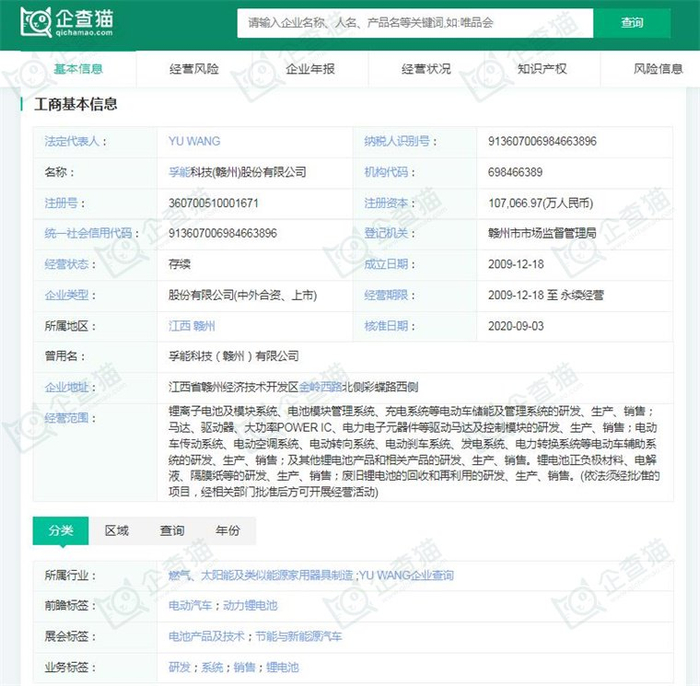Click the 核准日期 field label

[386, 326]
